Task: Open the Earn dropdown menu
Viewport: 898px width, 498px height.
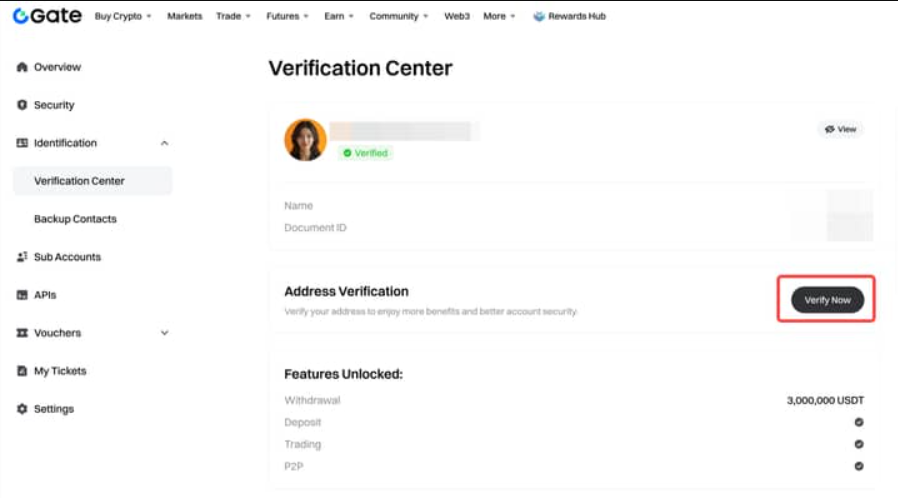Action: point(339,16)
